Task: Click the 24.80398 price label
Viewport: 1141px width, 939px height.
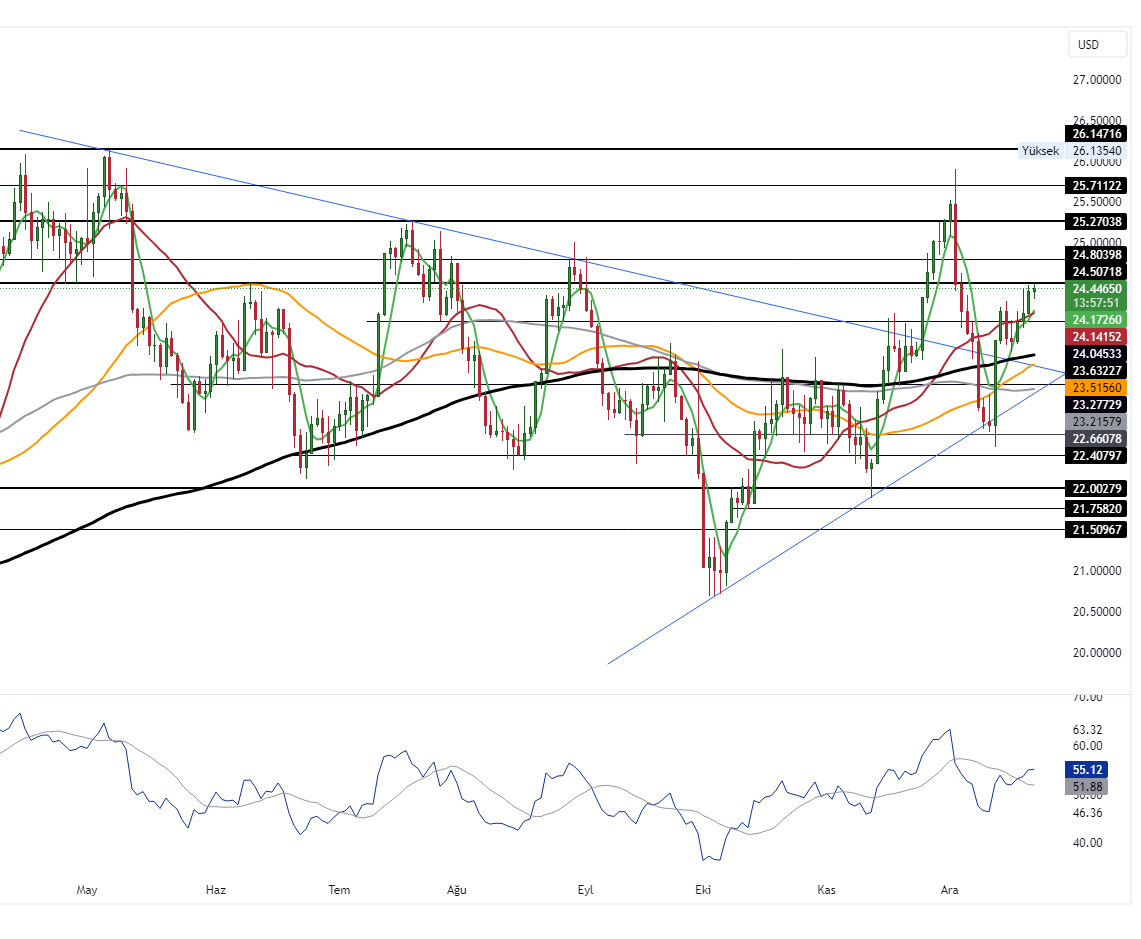Action: tap(1096, 256)
